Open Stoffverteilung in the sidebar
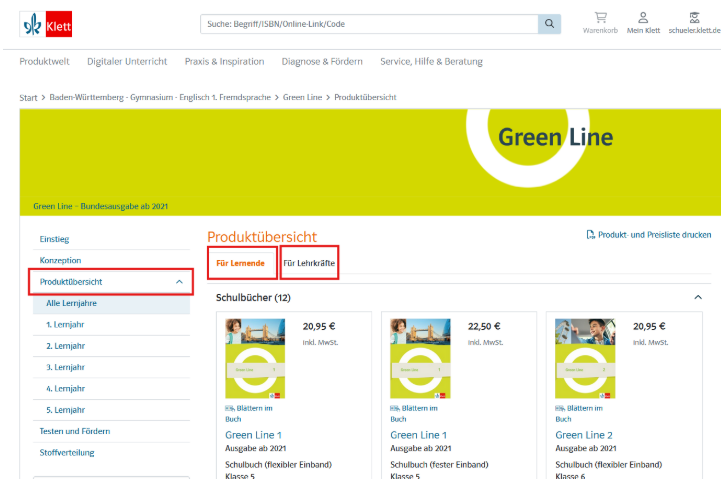 pos(67,452)
